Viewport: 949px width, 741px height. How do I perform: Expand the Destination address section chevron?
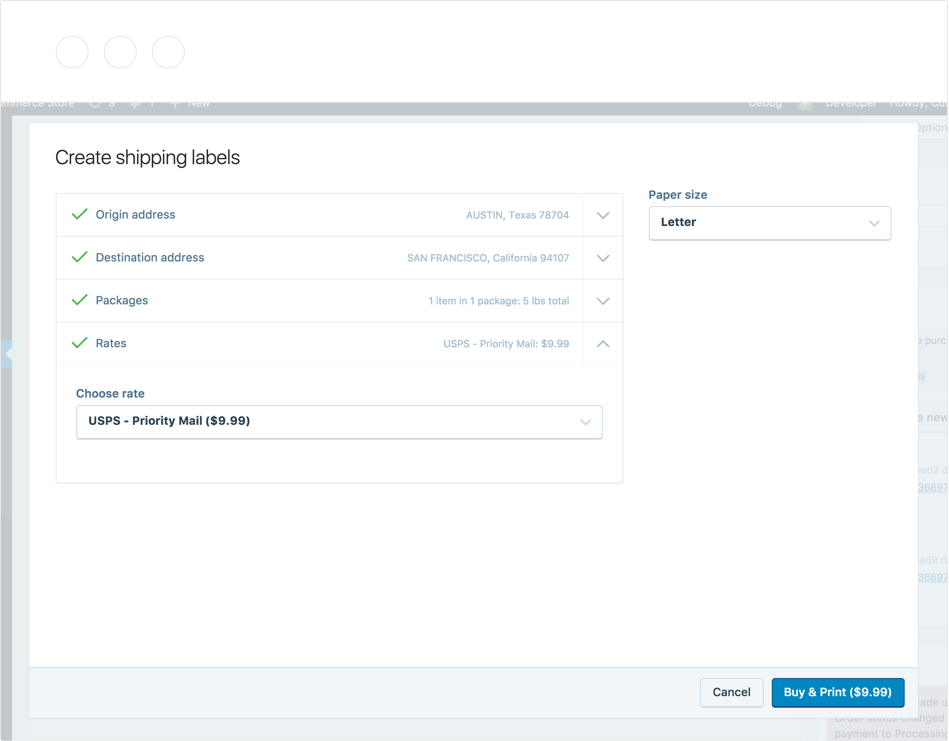(x=603, y=259)
